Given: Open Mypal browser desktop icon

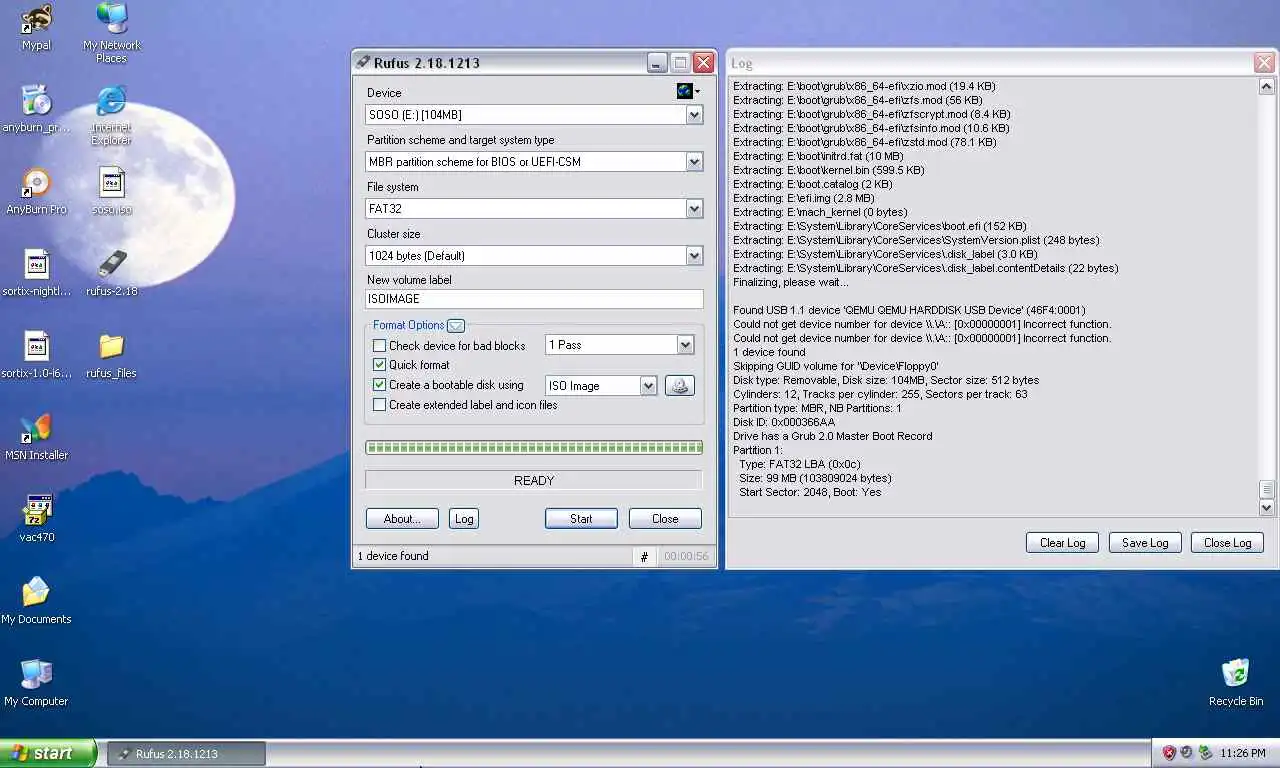Looking at the screenshot, I should tap(36, 27).
